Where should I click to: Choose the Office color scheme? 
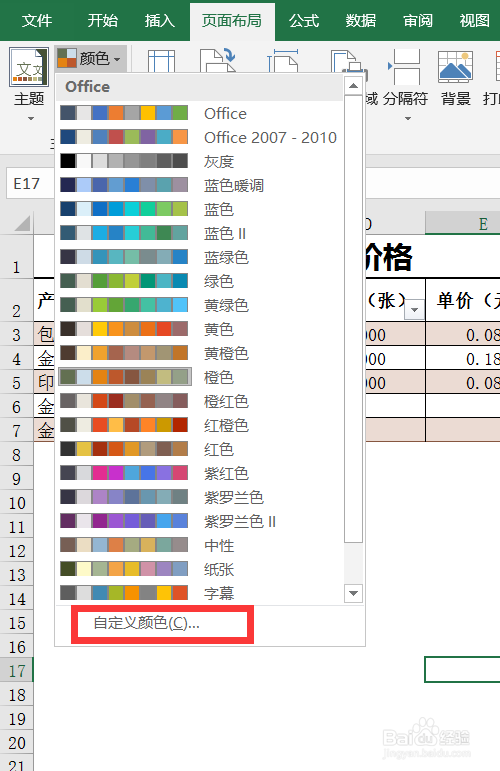click(x=200, y=113)
